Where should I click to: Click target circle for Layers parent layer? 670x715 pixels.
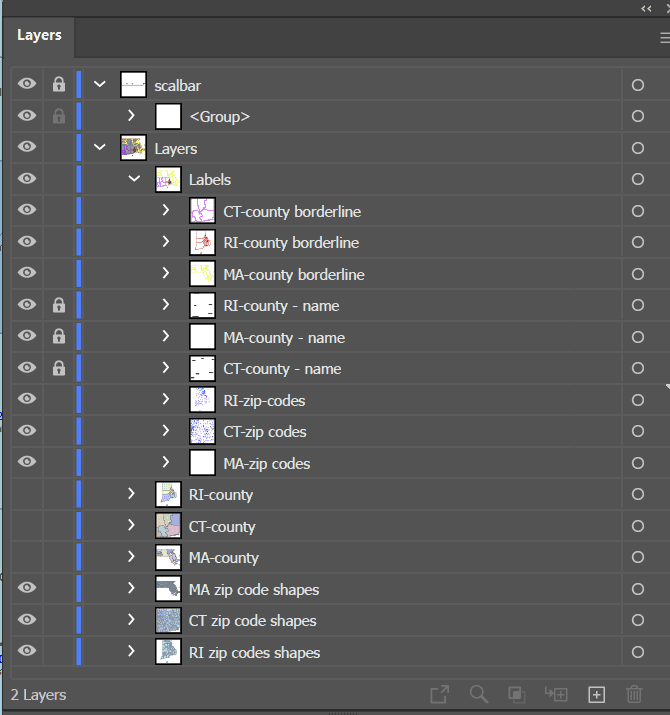tap(638, 148)
